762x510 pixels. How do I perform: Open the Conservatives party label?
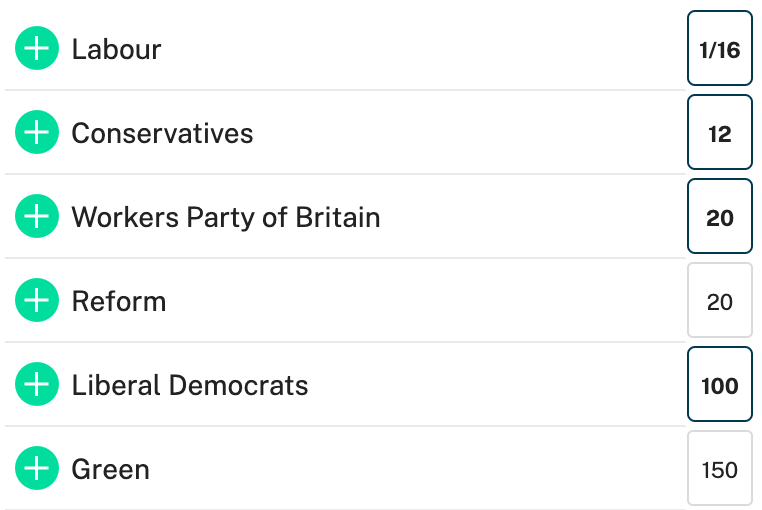[x=162, y=133]
